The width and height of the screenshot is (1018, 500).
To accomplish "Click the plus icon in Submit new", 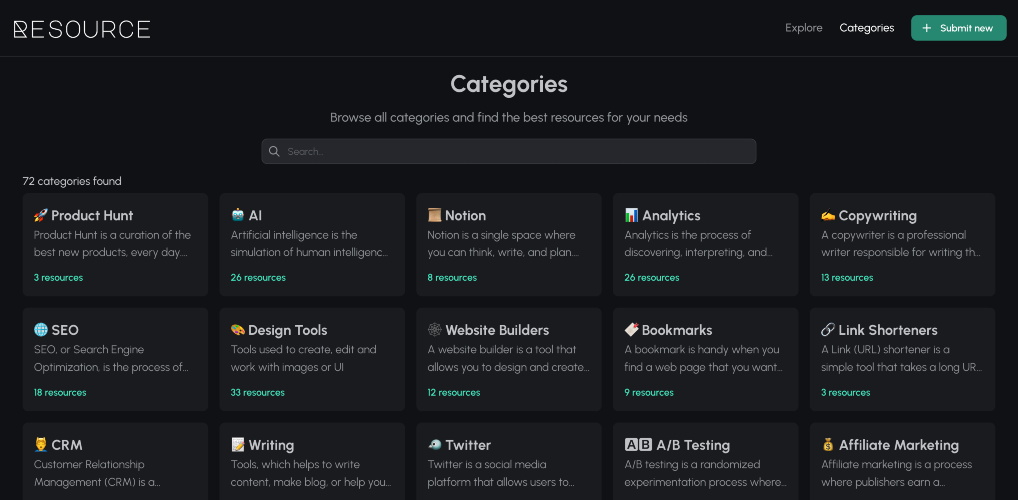I will click(x=926, y=28).
